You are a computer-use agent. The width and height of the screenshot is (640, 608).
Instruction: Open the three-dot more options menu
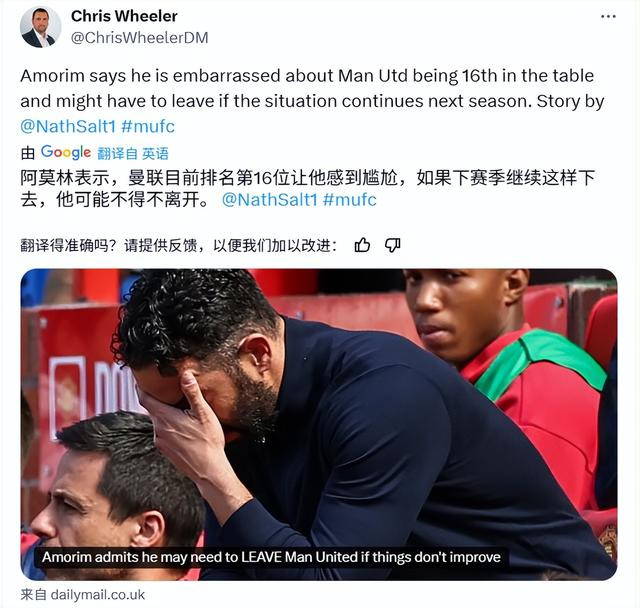(x=608, y=17)
